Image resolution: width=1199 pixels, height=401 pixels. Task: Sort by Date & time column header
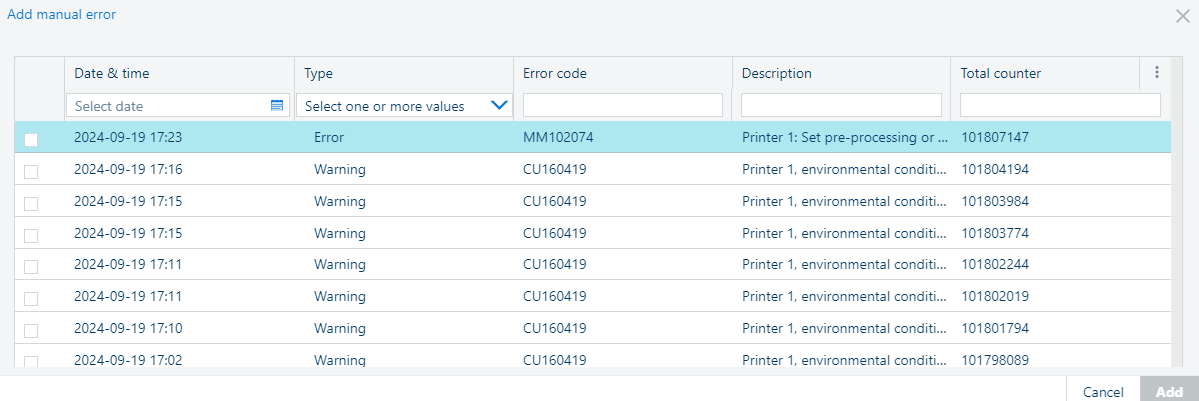(x=112, y=73)
